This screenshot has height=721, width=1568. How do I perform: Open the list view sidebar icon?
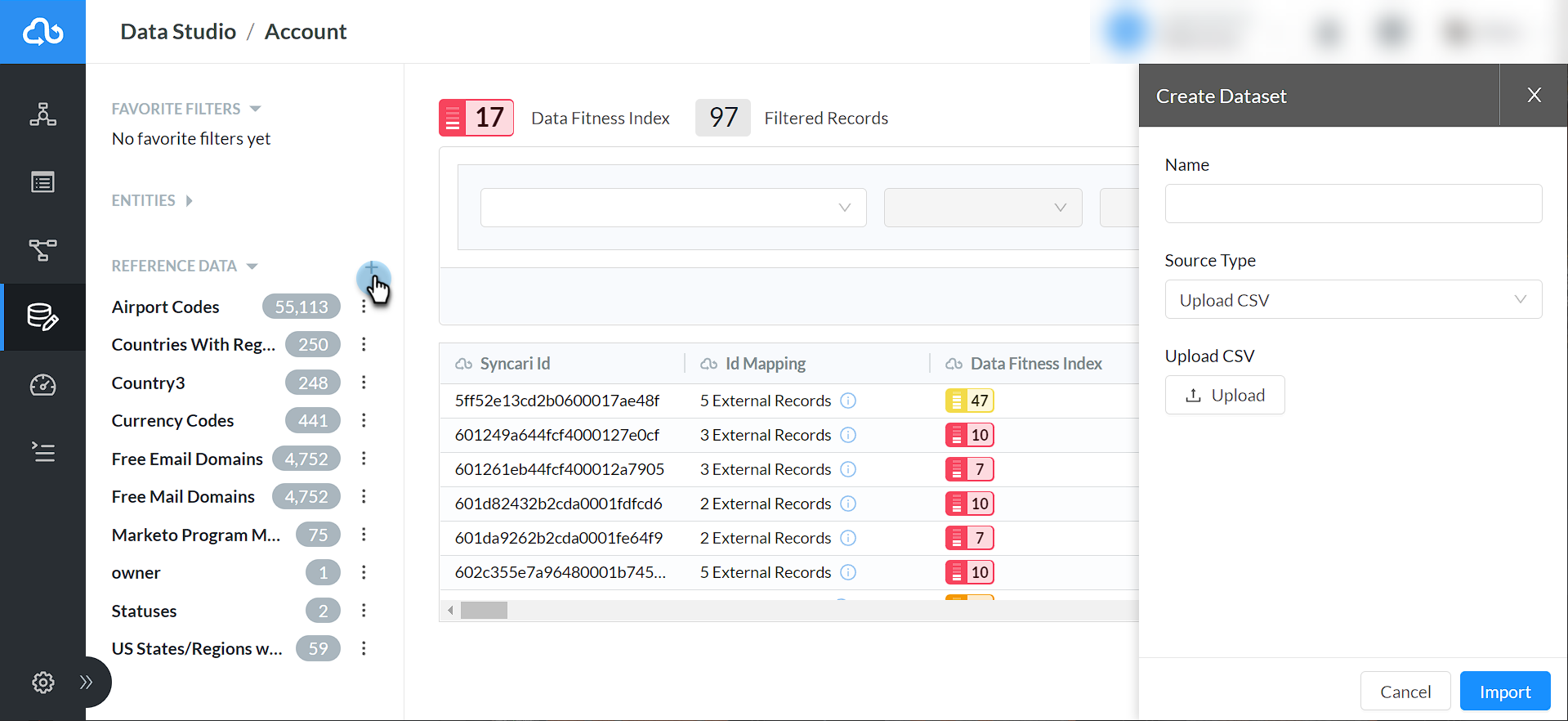coord(42,182)
